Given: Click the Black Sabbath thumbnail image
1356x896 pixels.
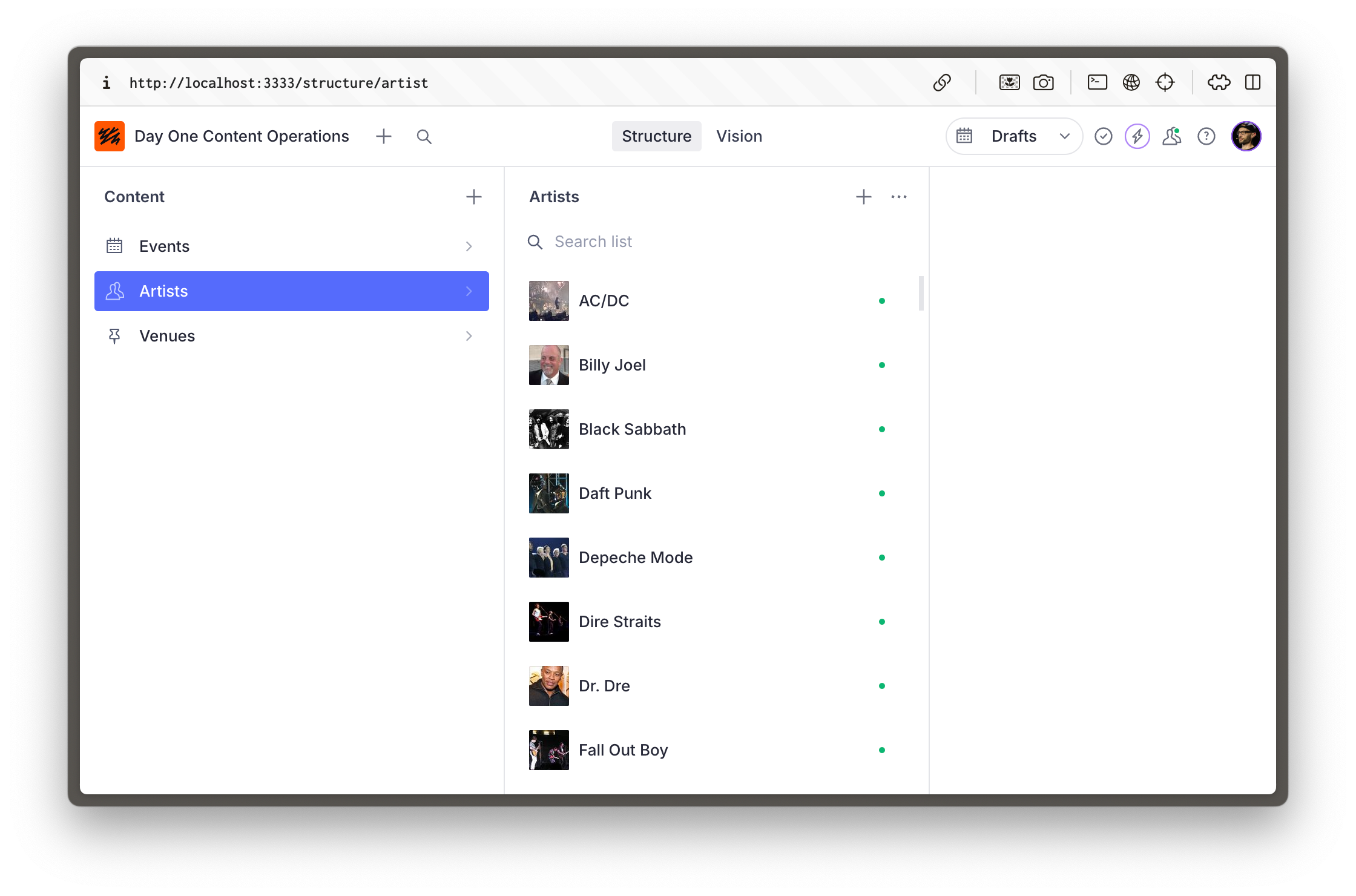Looking at the screenshot, I should 549,429.
